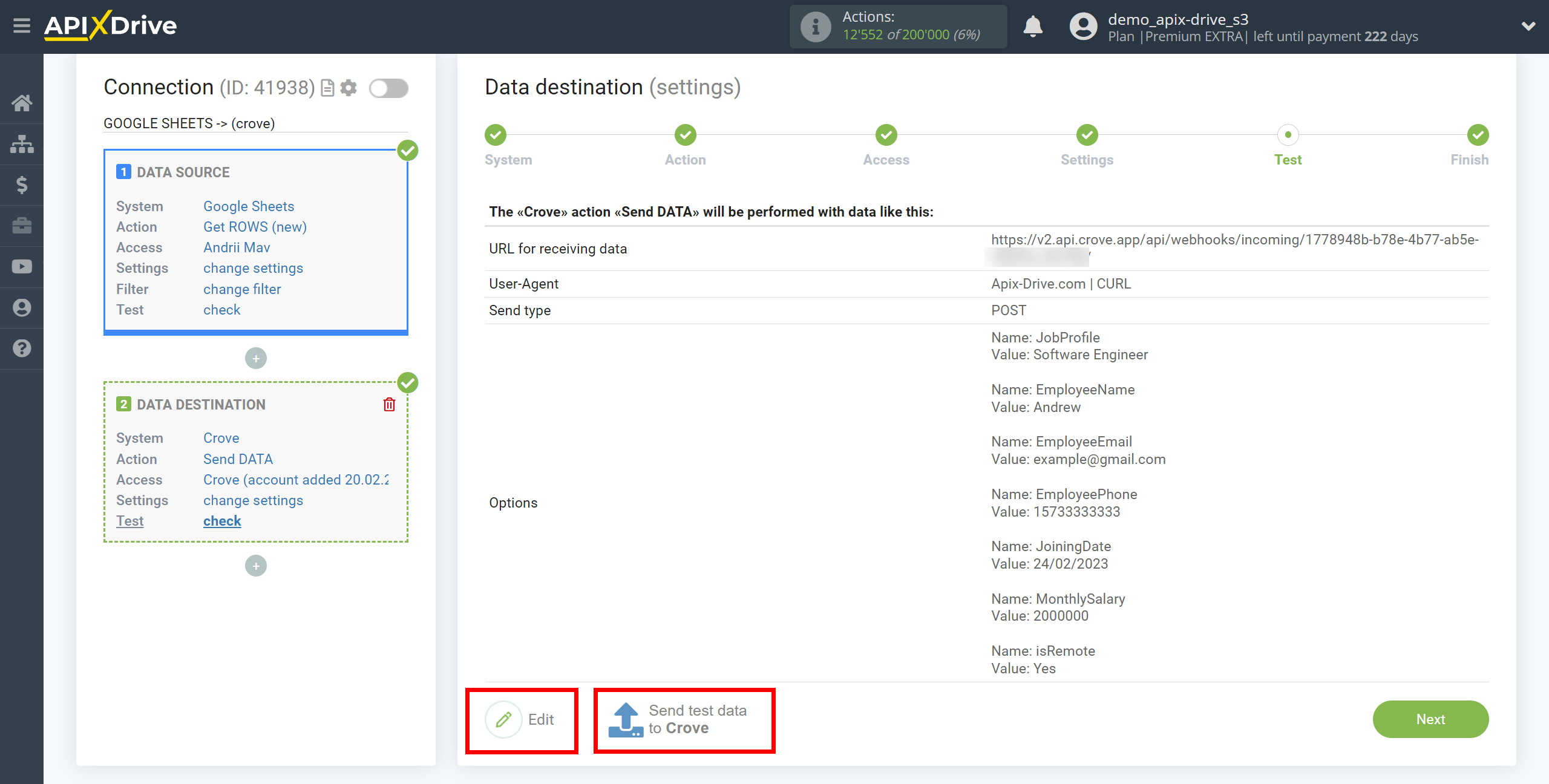Click the webhook URL text
Image resolution: width=1549 pixels, height=784 pixels.
[x=1234, y=240]
